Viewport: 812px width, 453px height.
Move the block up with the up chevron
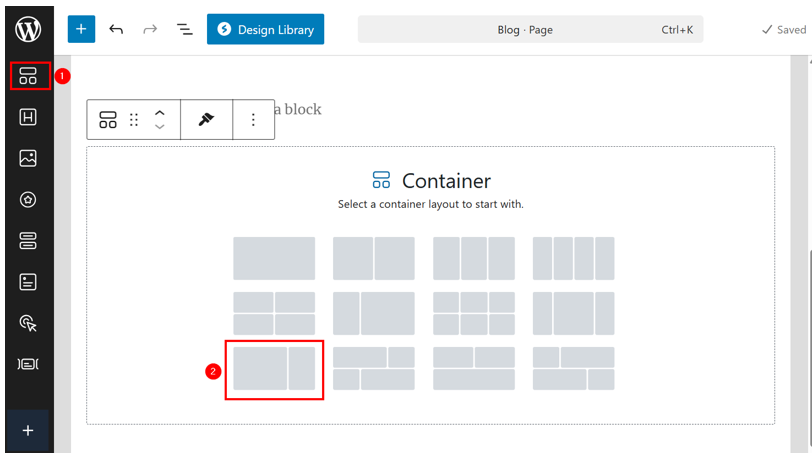pyautogui.click(x=160, y=113)
